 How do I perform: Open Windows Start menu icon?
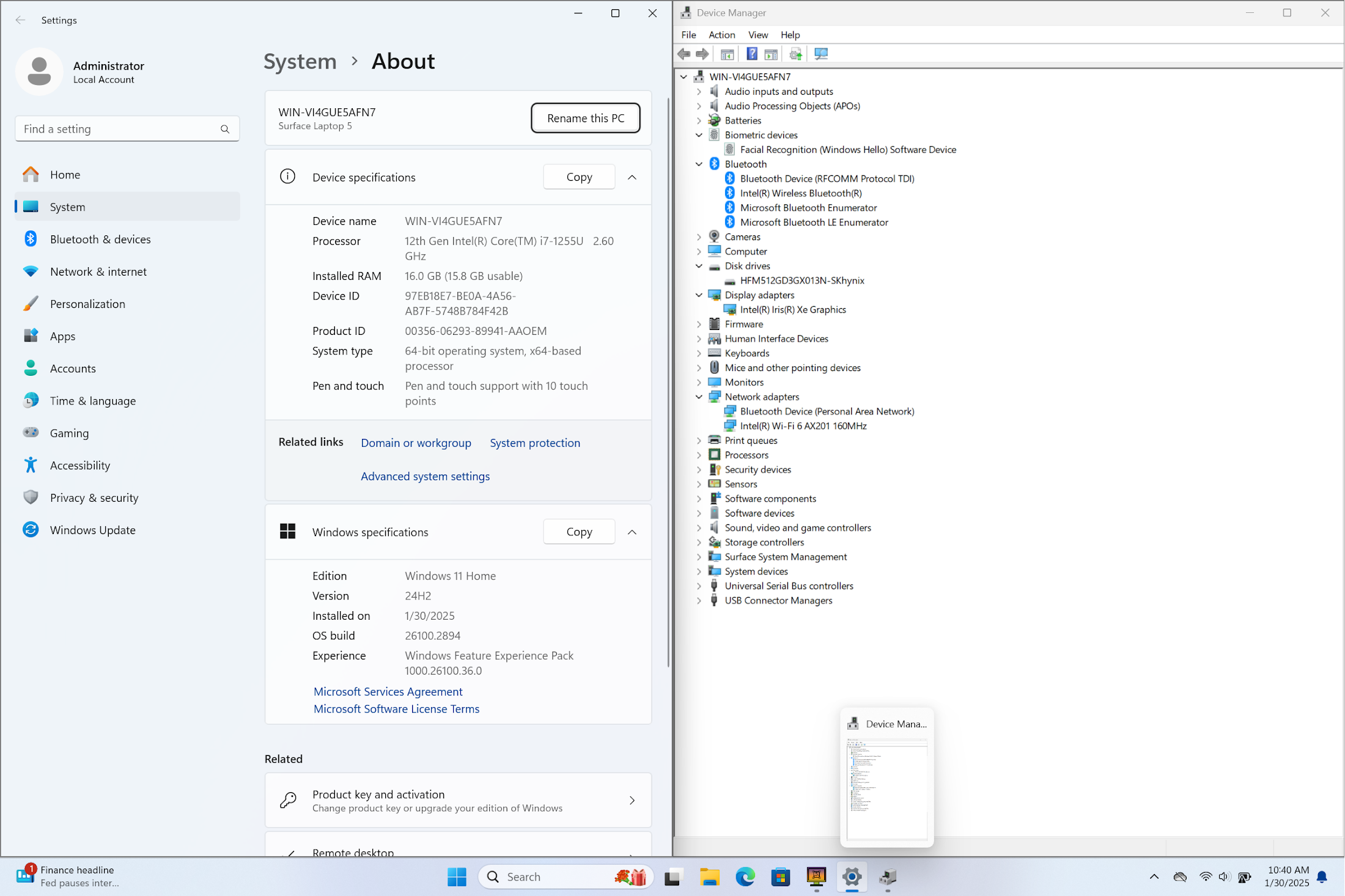point(457,877)
